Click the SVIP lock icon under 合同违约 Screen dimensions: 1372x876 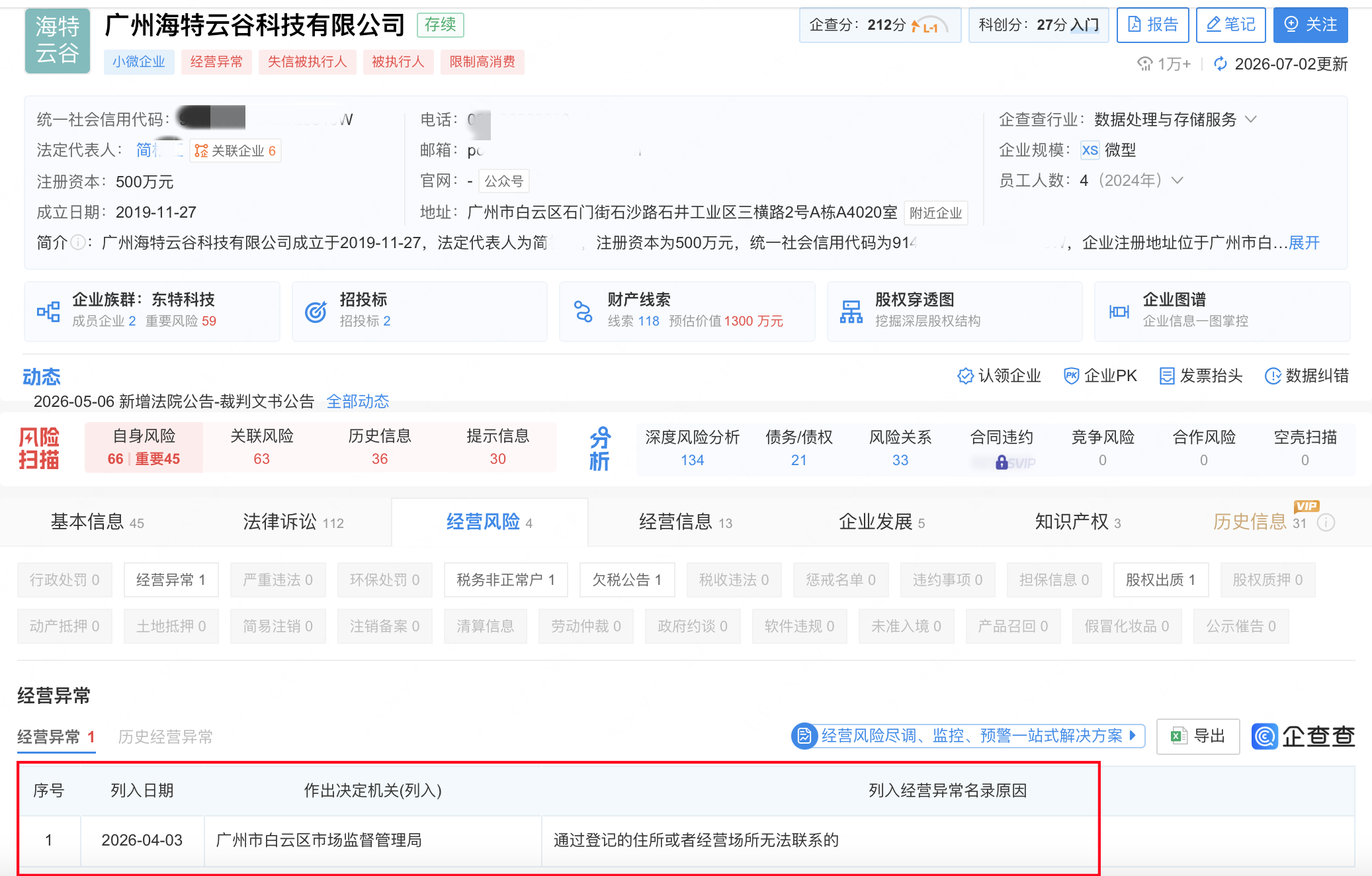(x=1002, y=462)
